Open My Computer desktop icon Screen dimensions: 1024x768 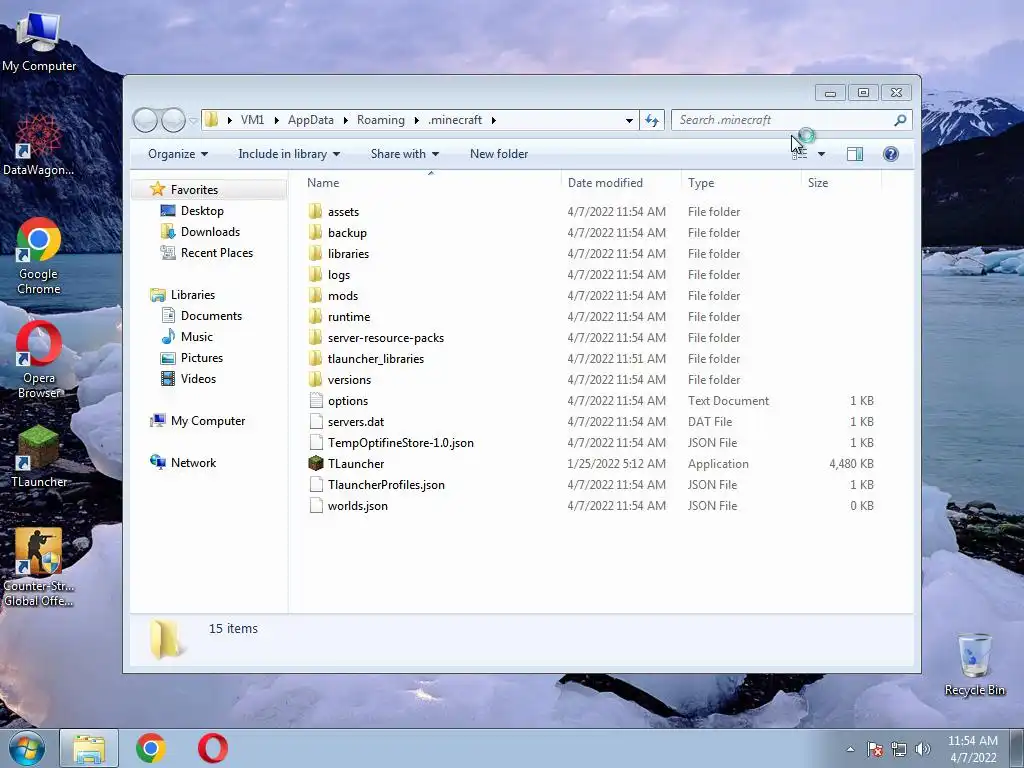pos(39,42)
